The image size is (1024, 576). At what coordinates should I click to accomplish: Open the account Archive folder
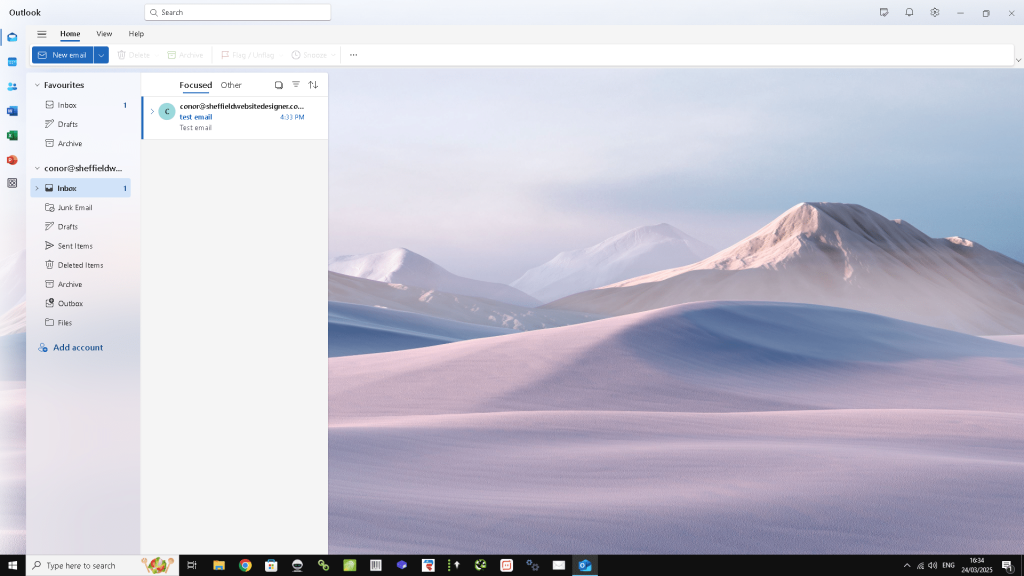coord(81,285)
